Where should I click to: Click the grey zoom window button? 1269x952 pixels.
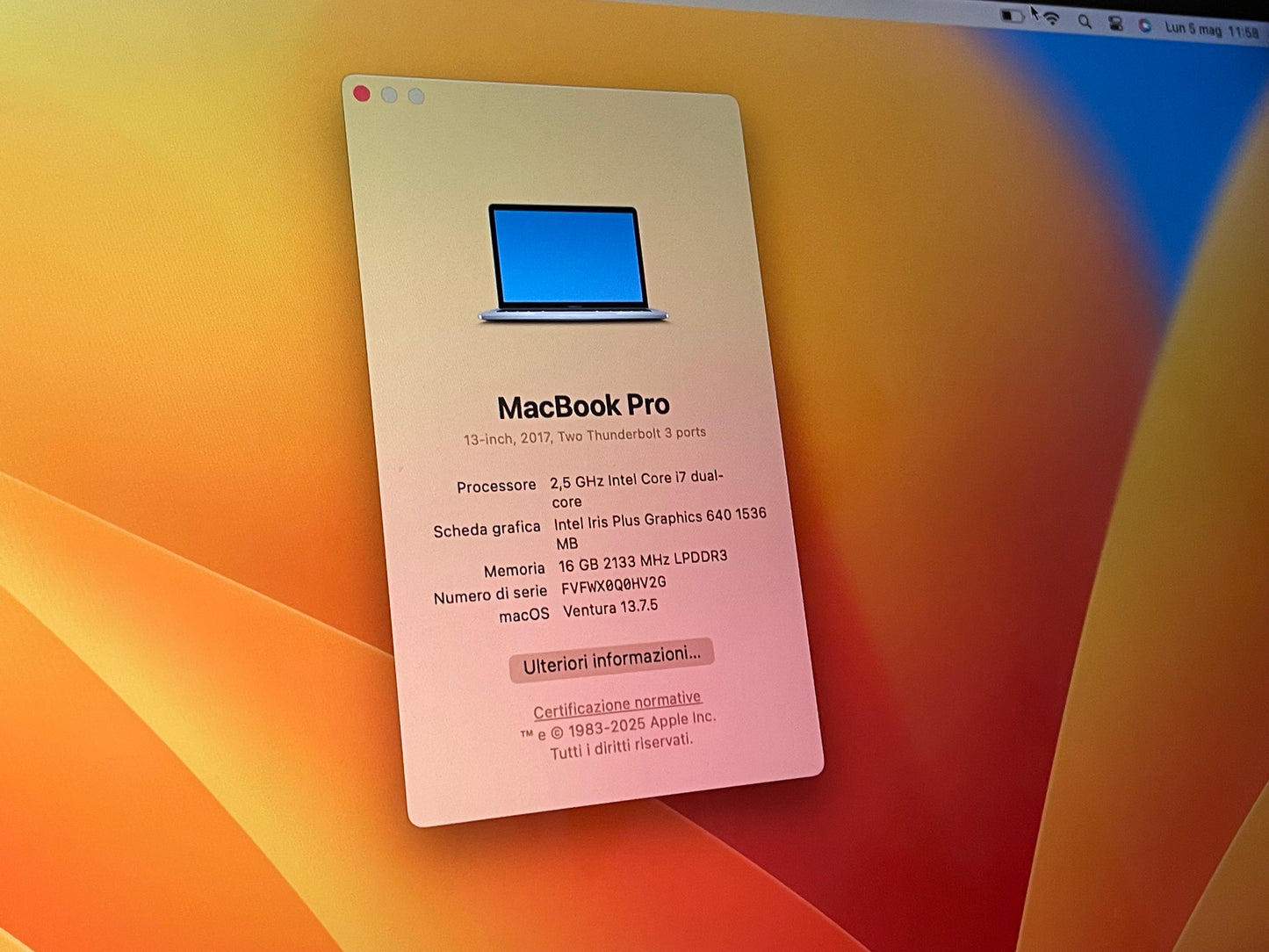(x=416, y=96)
